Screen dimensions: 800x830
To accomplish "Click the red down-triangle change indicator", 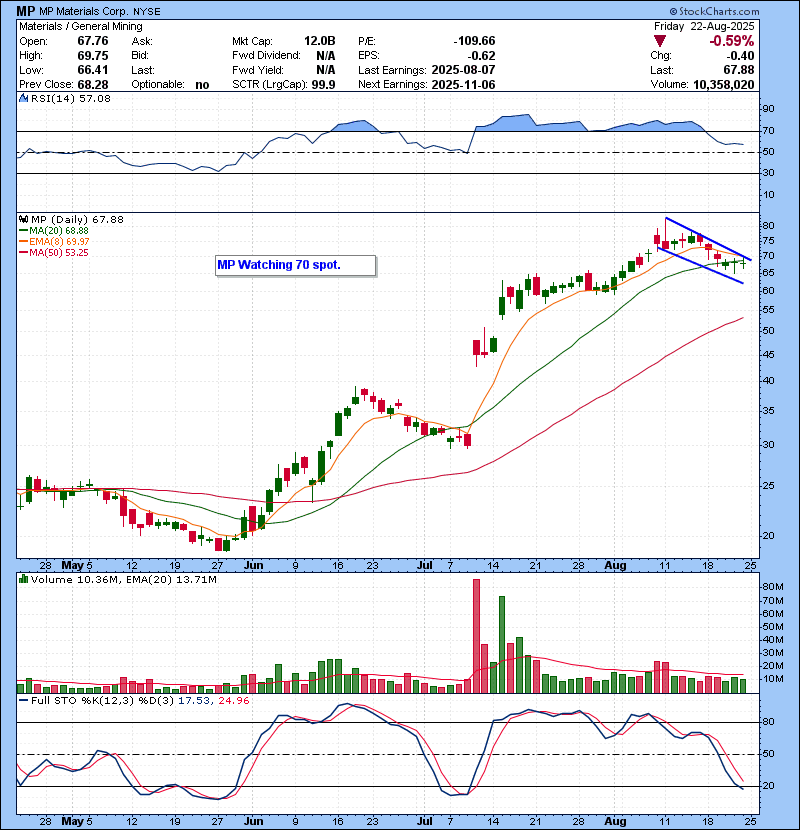I will click(660, 41).
